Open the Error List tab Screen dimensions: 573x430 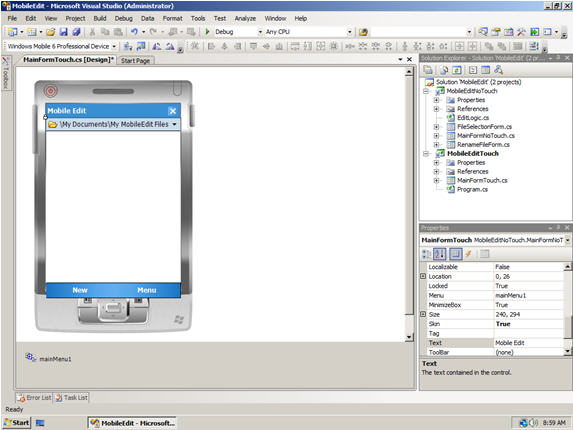(x=34, y=397)
